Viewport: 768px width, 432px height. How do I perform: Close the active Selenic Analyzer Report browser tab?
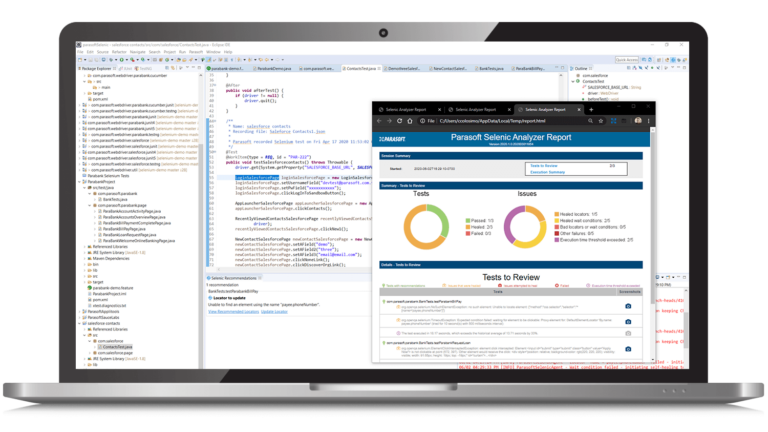[579, 110]
